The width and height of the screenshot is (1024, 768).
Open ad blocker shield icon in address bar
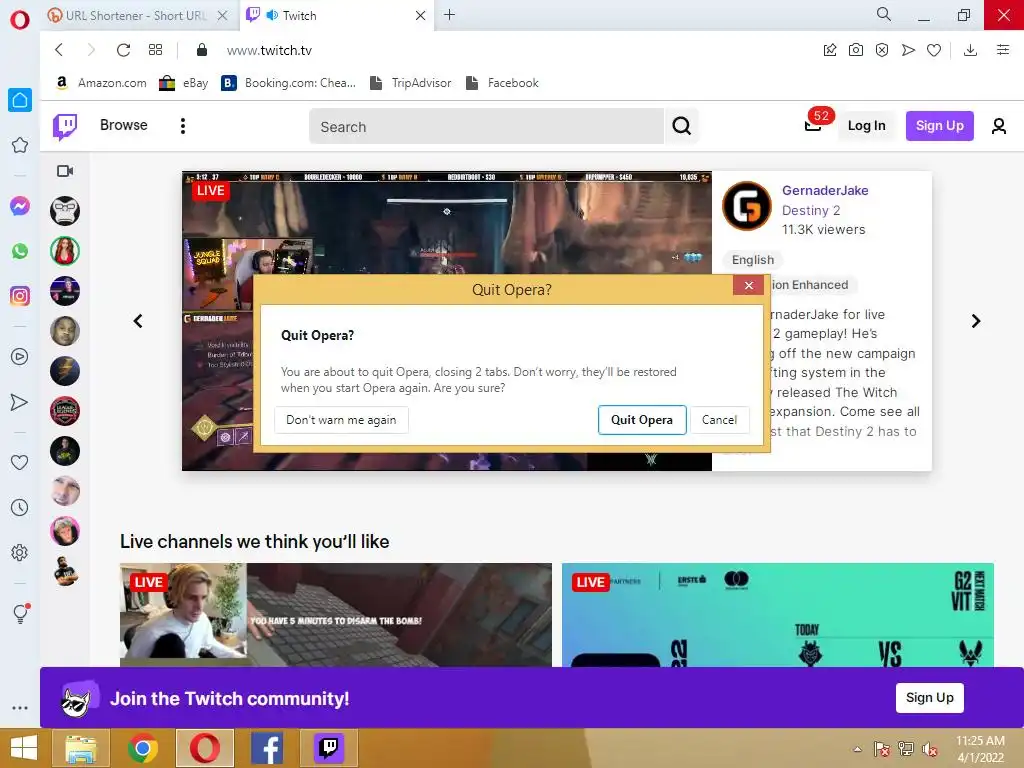click(x=882, y=50)
